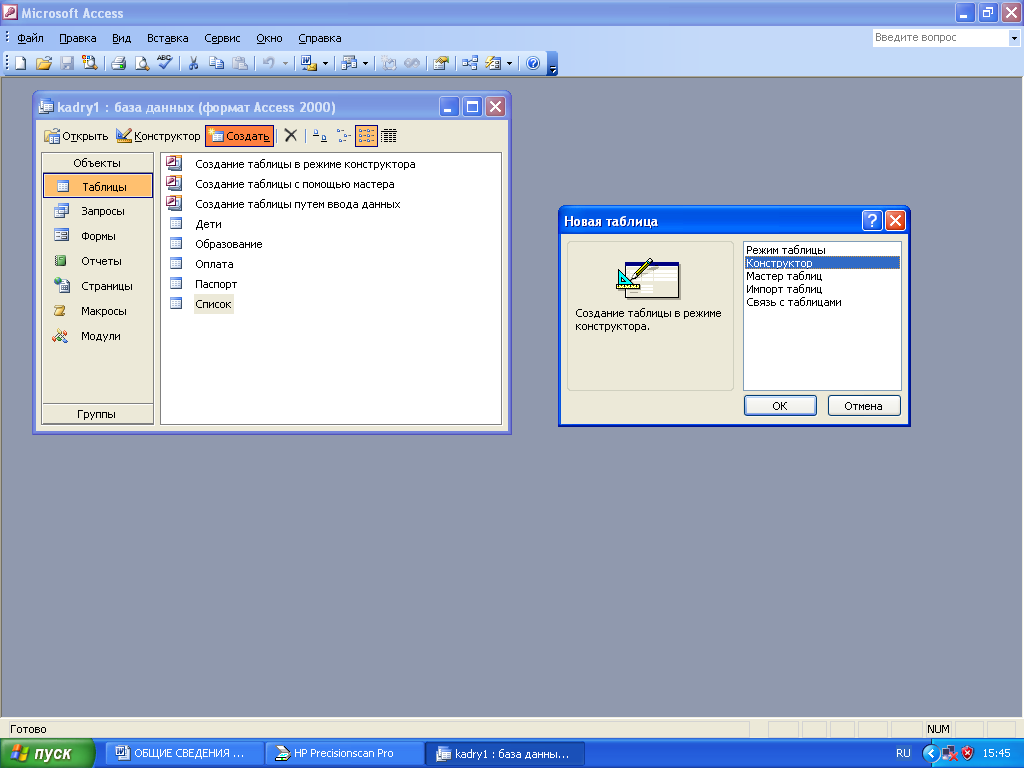Click the Print toolbar icon
Viewport: 1024px width, 768px height.
118,63
